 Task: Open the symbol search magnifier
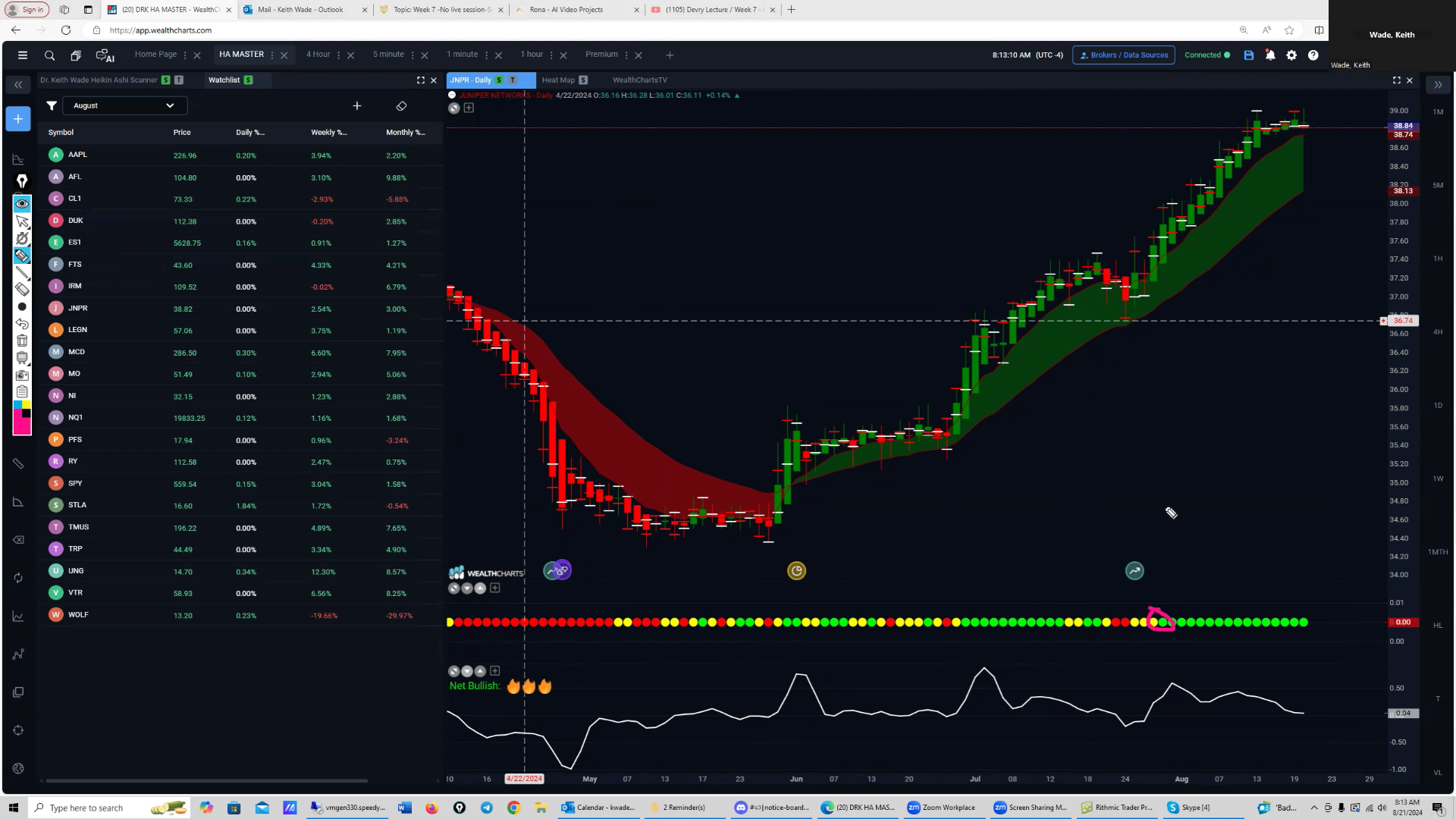point(49,55)
